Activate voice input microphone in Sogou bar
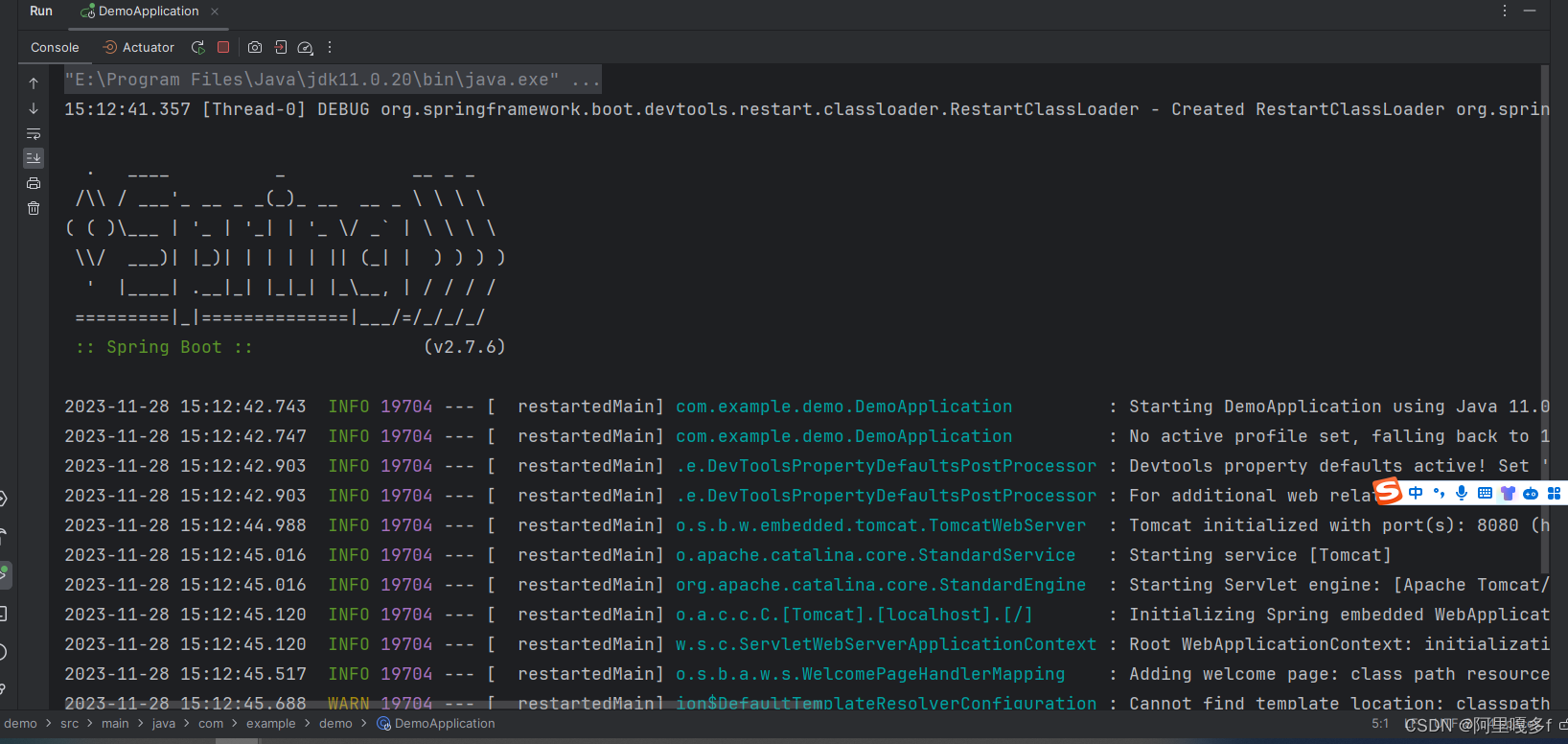1568x744 pixels. click(1462, 493)
